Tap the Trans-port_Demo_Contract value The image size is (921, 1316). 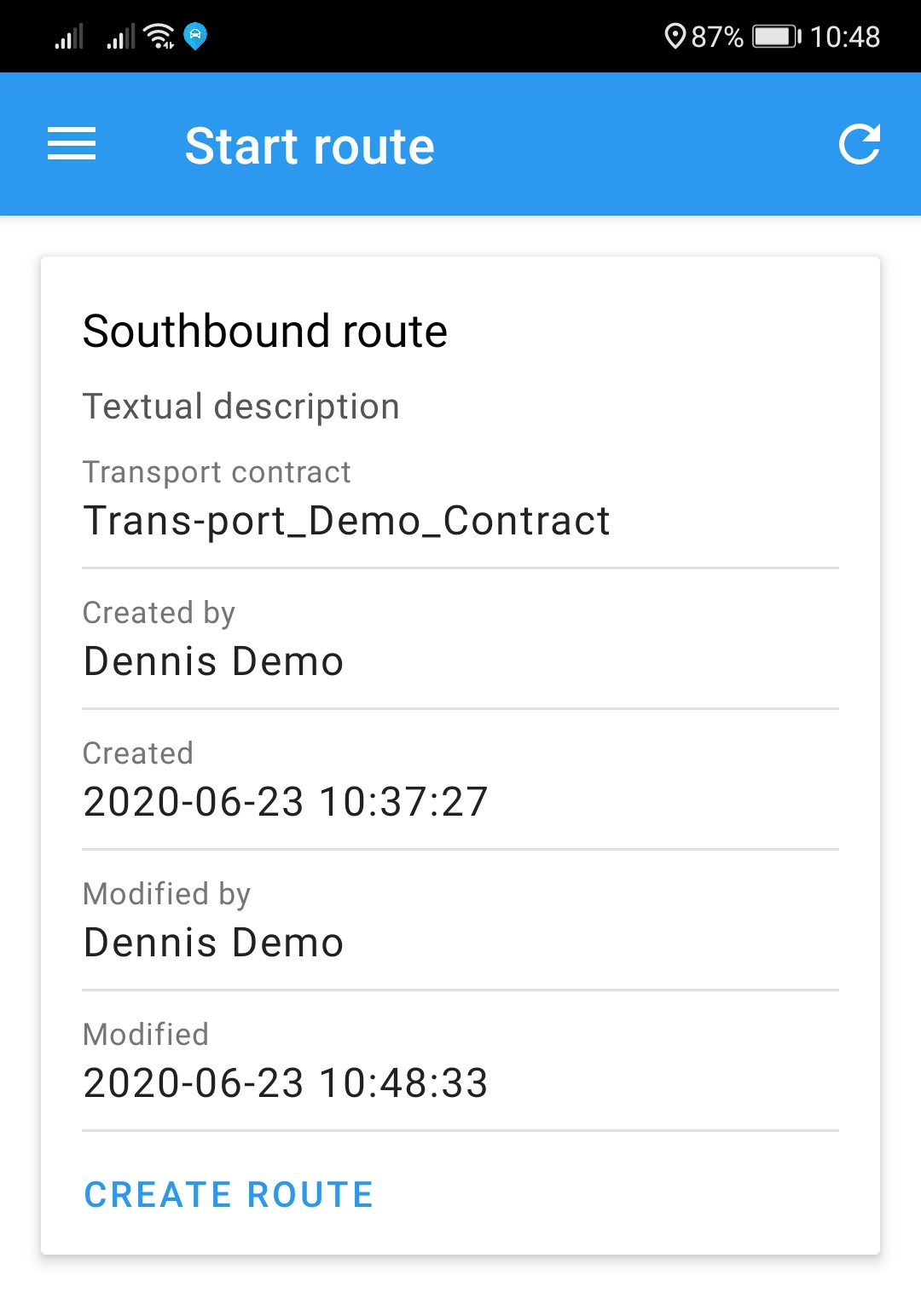(346, 521)
